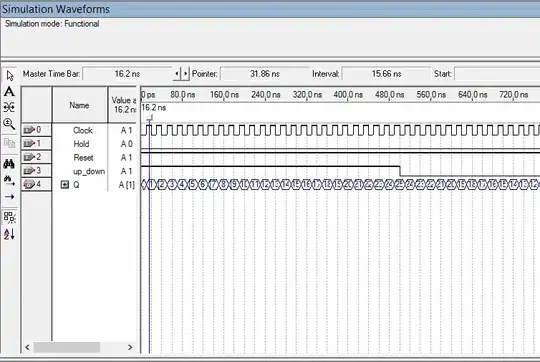540x362 pixels.
Task: Click the 720.0 ns time ruler mark
Action: [x=513, y=94]
